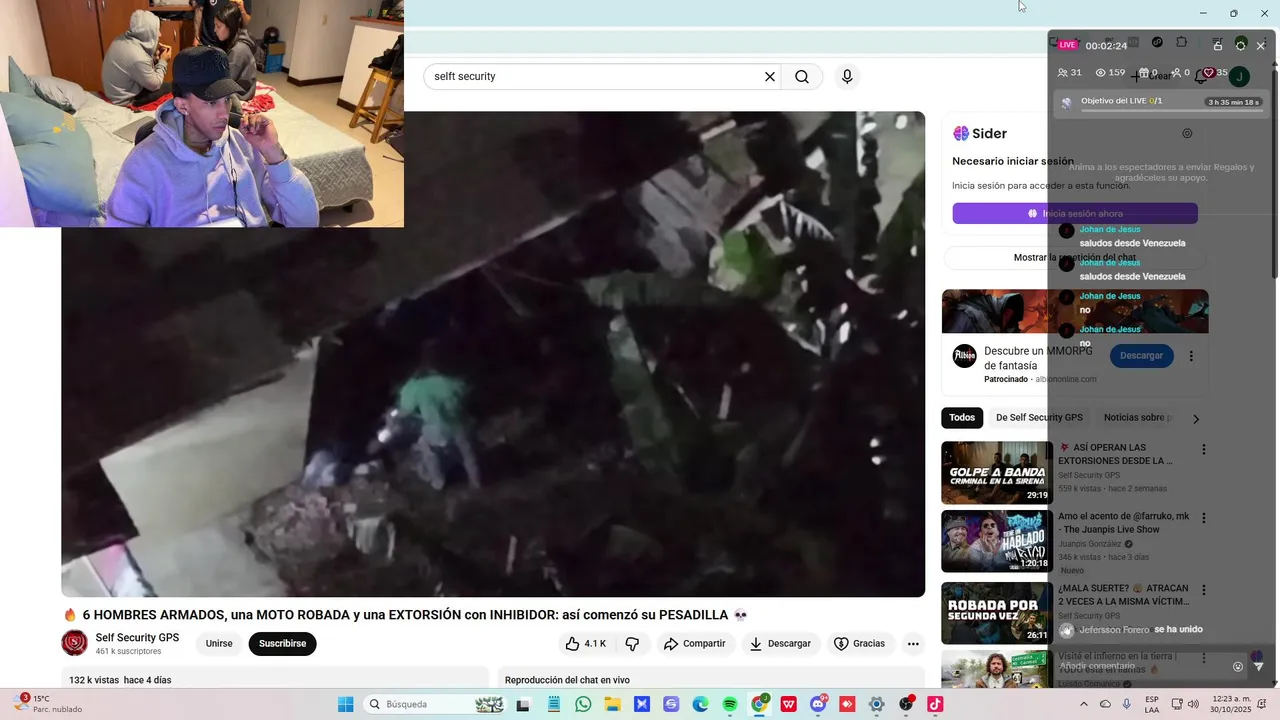Open the Objetivo del LIVE goal bar
Image resolution: width=1280 pixels, height=720 pixels.
pos(1161,103)
